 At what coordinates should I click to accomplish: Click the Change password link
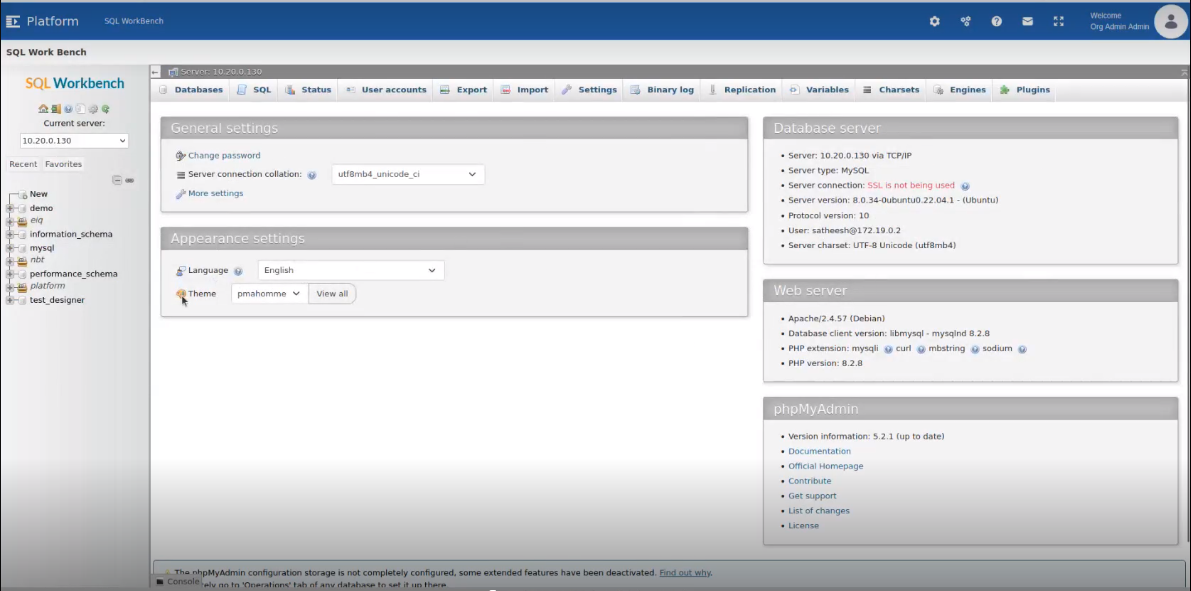point(224,156)
